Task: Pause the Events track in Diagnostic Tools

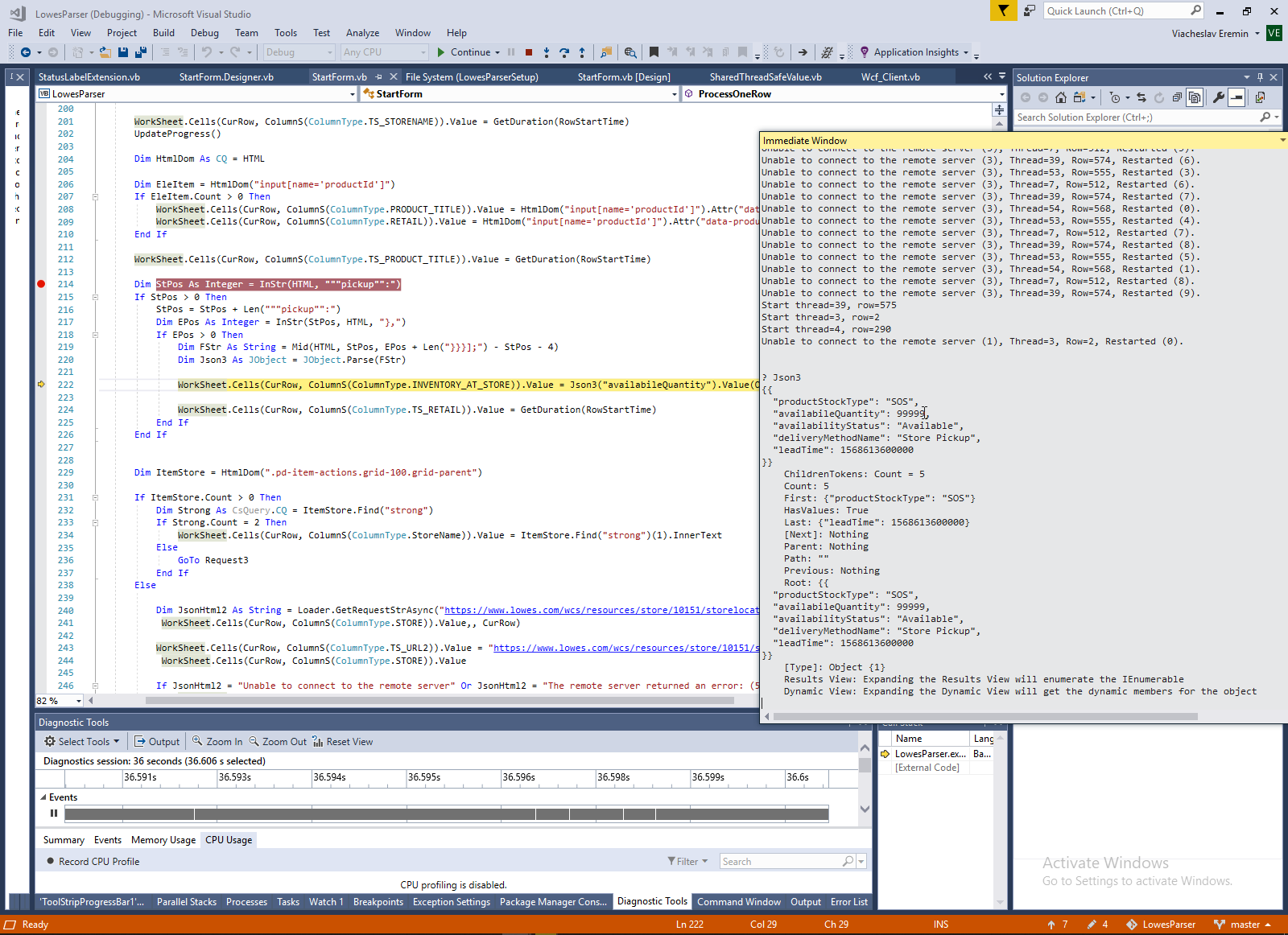Action: click(x=54, y=813)
